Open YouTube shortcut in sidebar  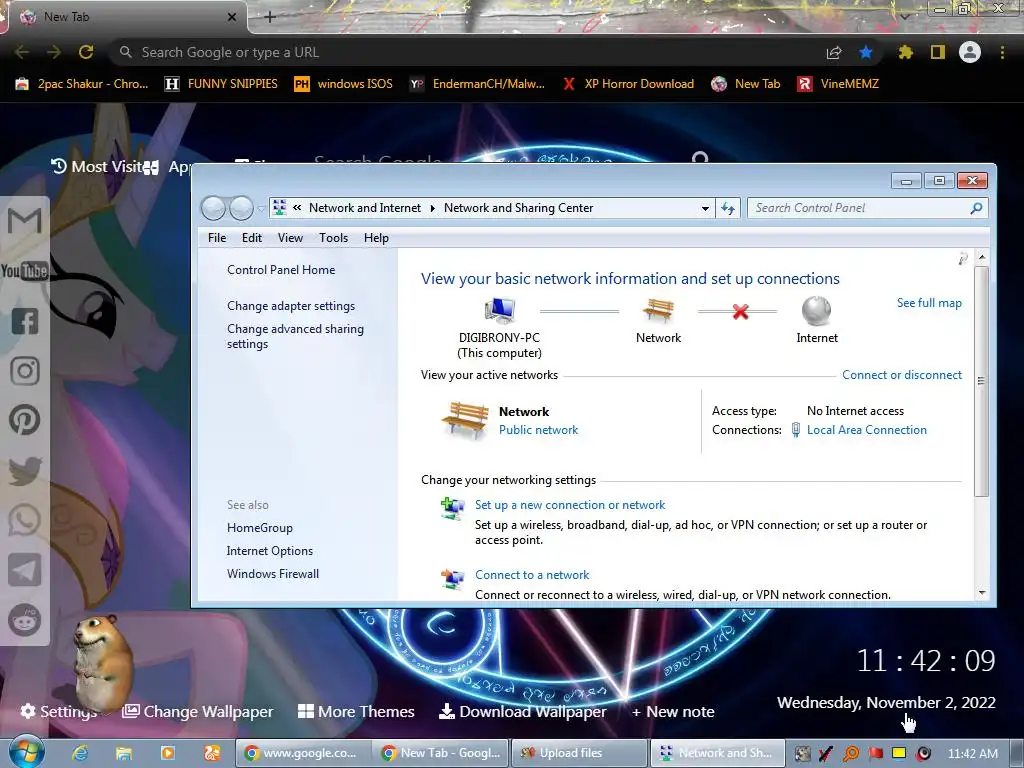pyautogui.click(x=24, y=270)
